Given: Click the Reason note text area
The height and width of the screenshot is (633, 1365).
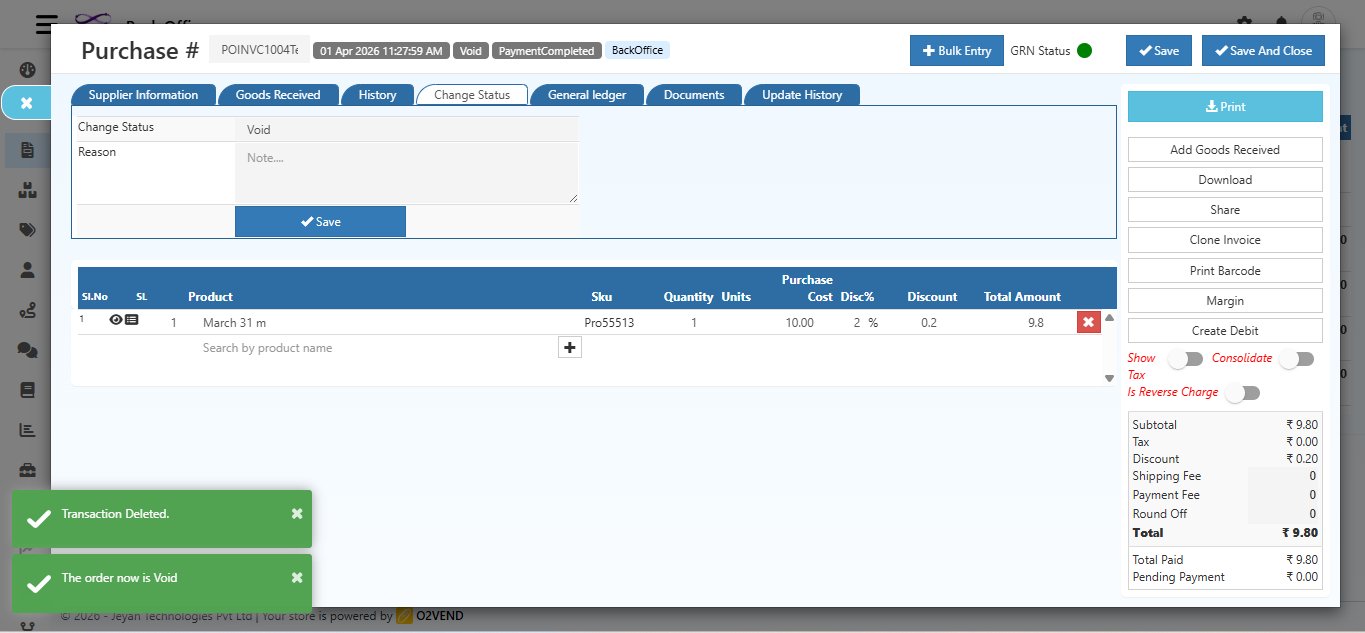Looking at the screenshot, I should click(406, 173).
